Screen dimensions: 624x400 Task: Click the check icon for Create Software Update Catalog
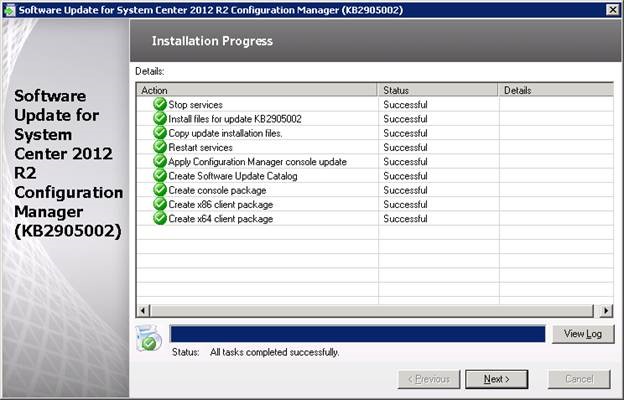click(160, 176)
